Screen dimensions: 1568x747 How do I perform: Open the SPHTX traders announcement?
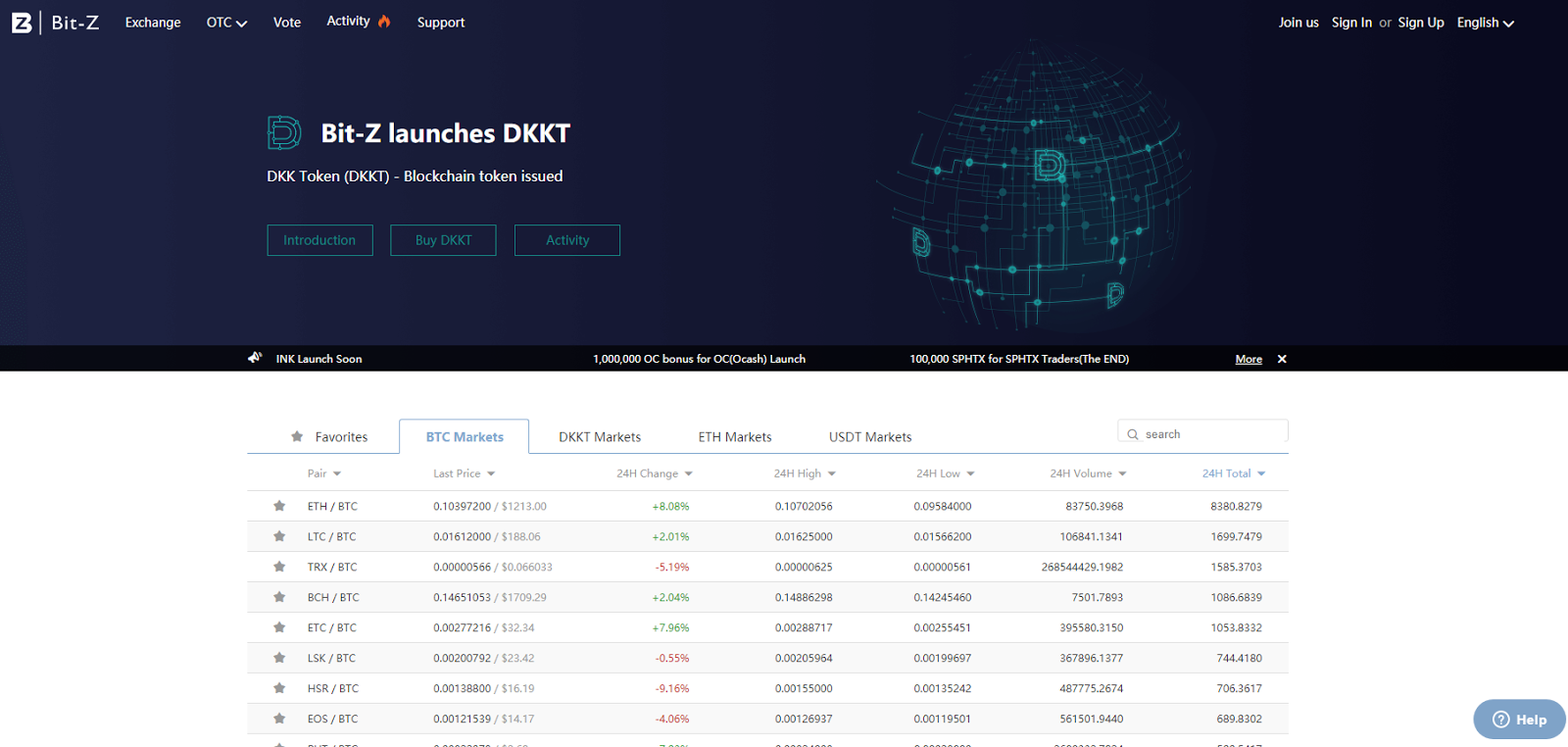pos(1019,359)
